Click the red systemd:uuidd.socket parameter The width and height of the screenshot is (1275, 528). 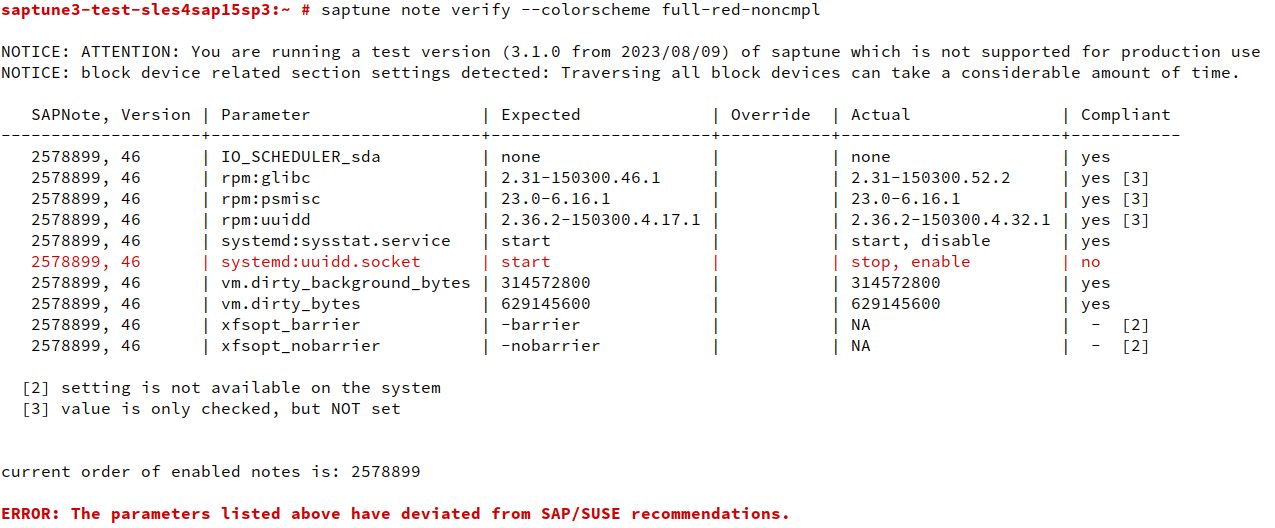point(320,262)
